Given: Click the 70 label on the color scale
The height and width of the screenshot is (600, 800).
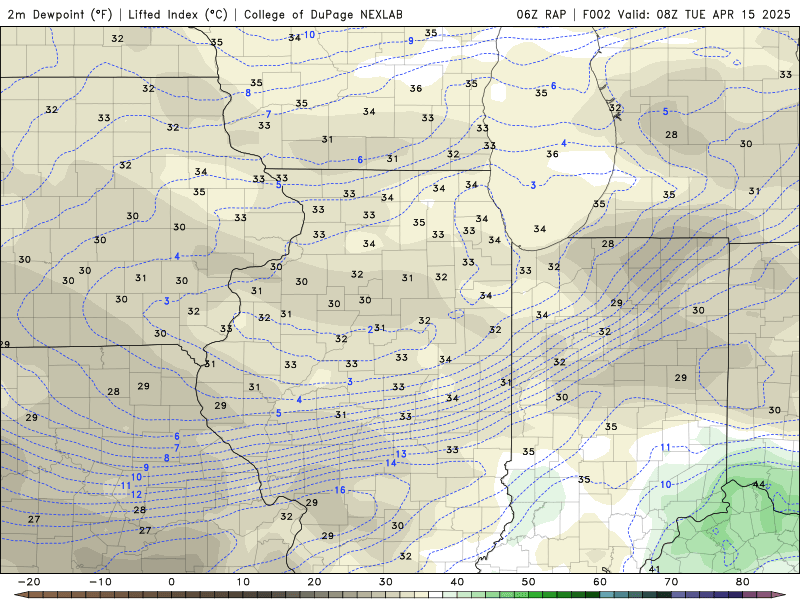Looking at the screenshot, I should [x=671, y=582].
